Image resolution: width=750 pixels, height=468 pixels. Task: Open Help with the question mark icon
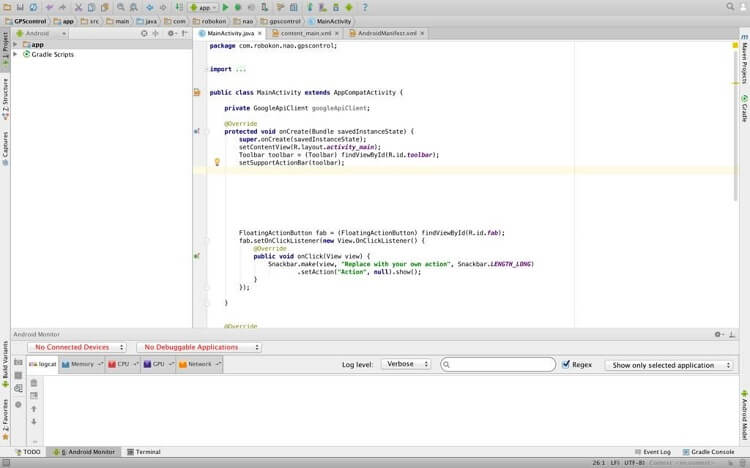pyautogui.click(x=365, y=7)
